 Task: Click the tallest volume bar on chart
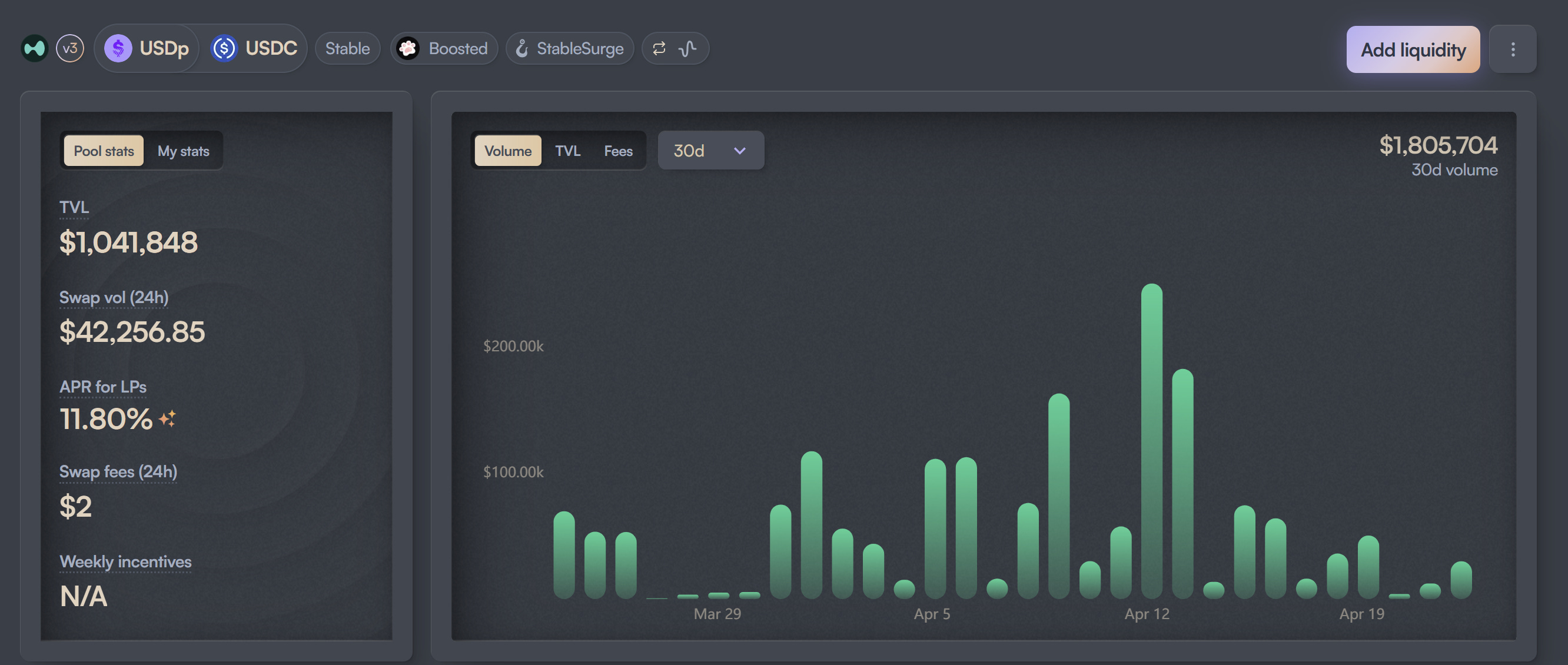coord(1152,441)
